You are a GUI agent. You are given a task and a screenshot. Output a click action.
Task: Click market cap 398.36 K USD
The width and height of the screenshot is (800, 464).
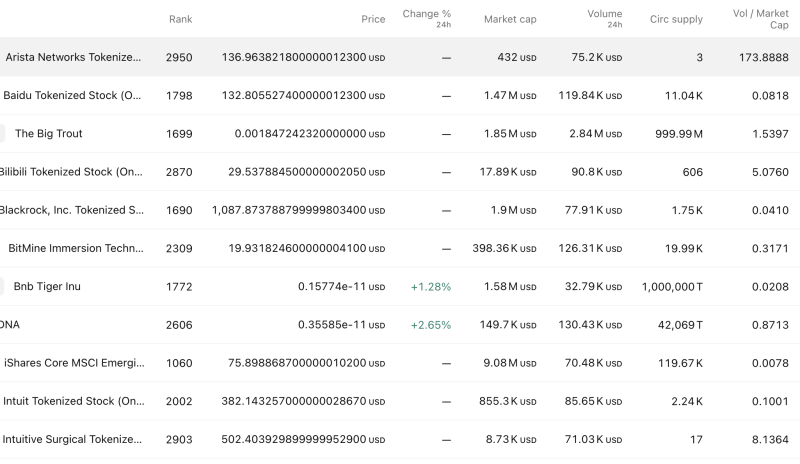point(504,249)
